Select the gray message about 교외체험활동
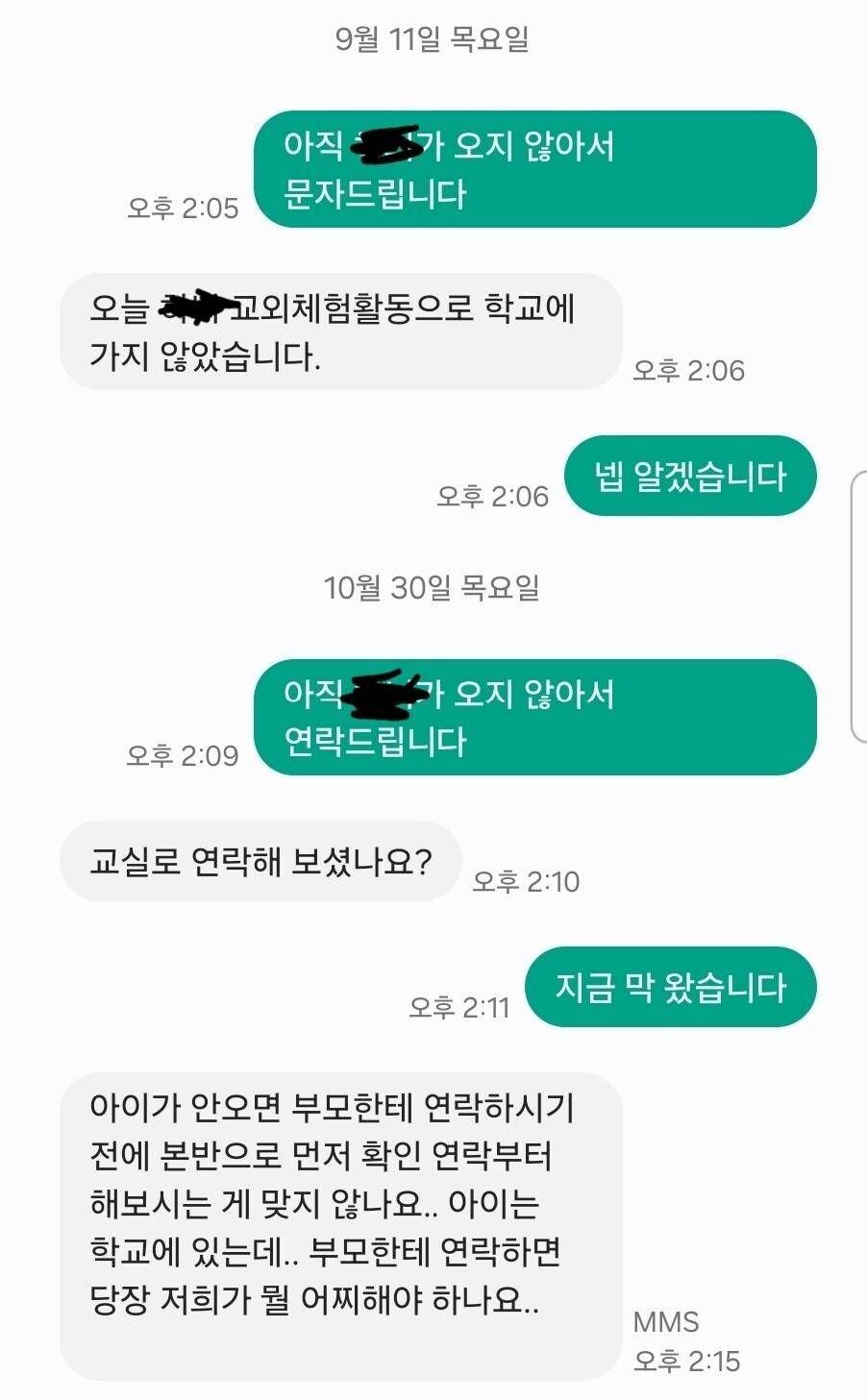This screenshot has height=1400, width=867. coord(341,332)
